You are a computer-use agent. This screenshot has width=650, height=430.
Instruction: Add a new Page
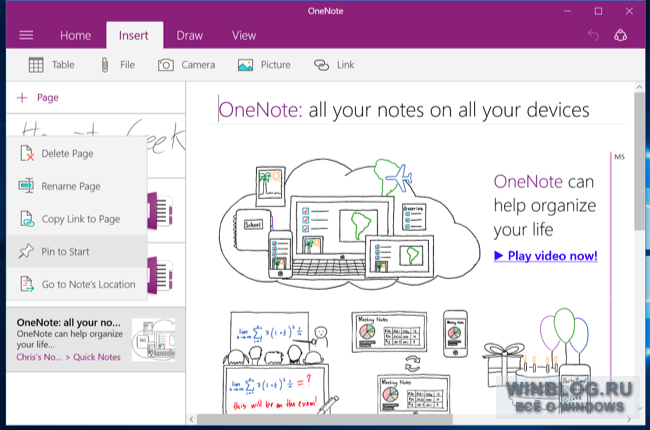click(x=38, y=98)
